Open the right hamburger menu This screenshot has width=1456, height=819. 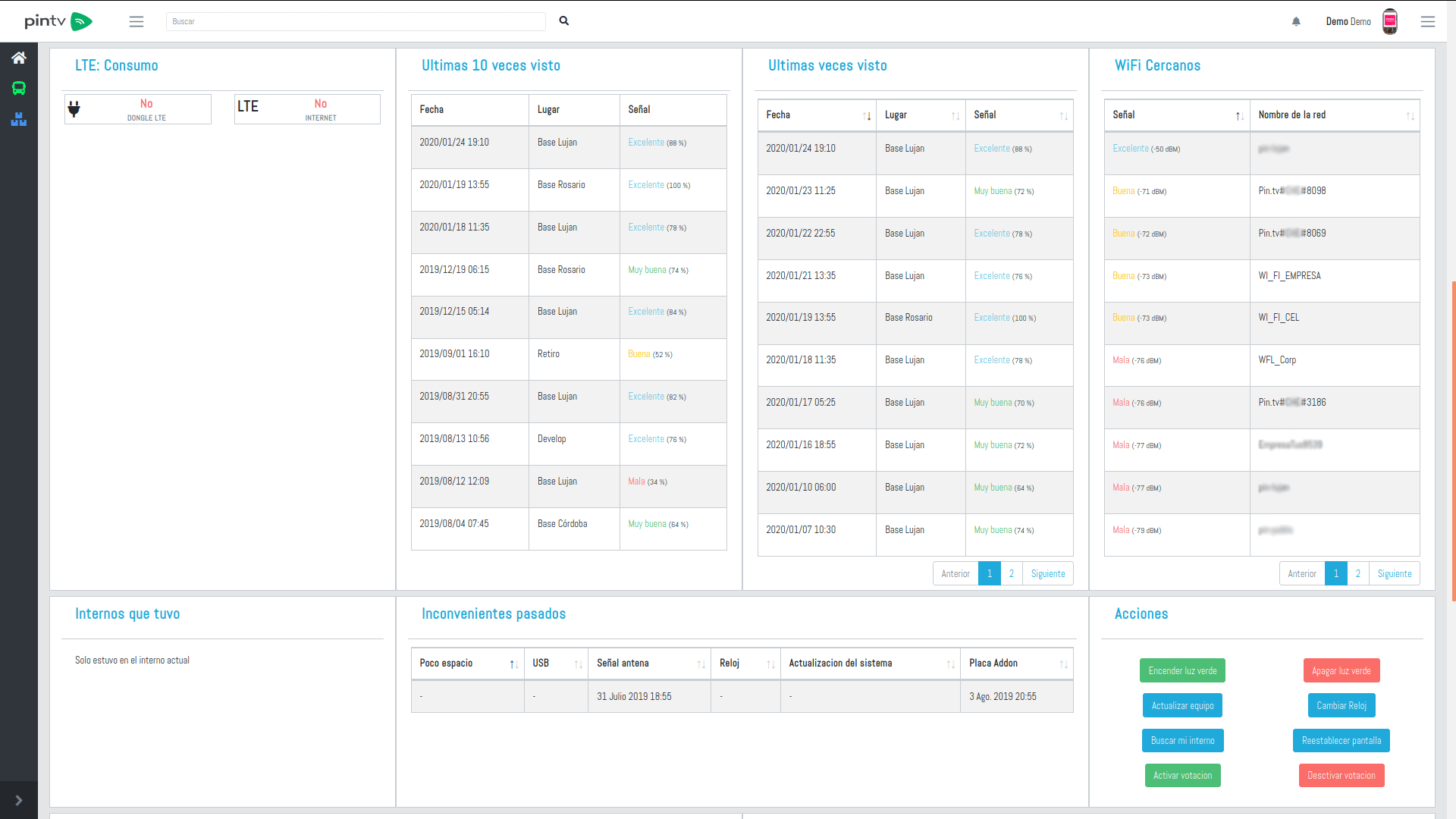point(1427,21)
